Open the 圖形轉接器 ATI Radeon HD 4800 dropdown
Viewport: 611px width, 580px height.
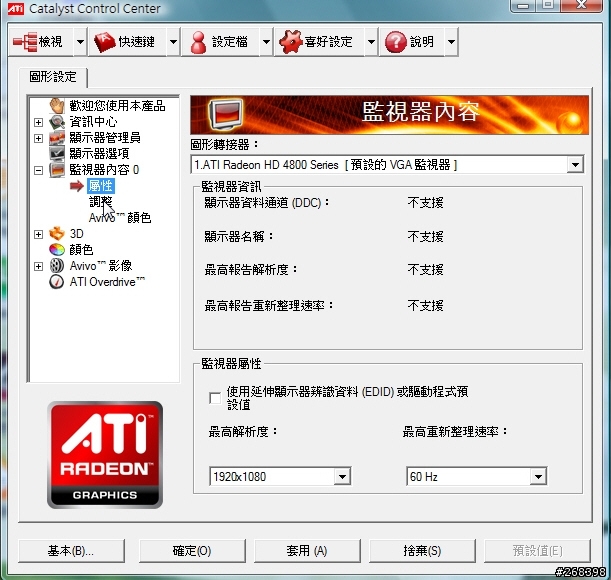575,164
